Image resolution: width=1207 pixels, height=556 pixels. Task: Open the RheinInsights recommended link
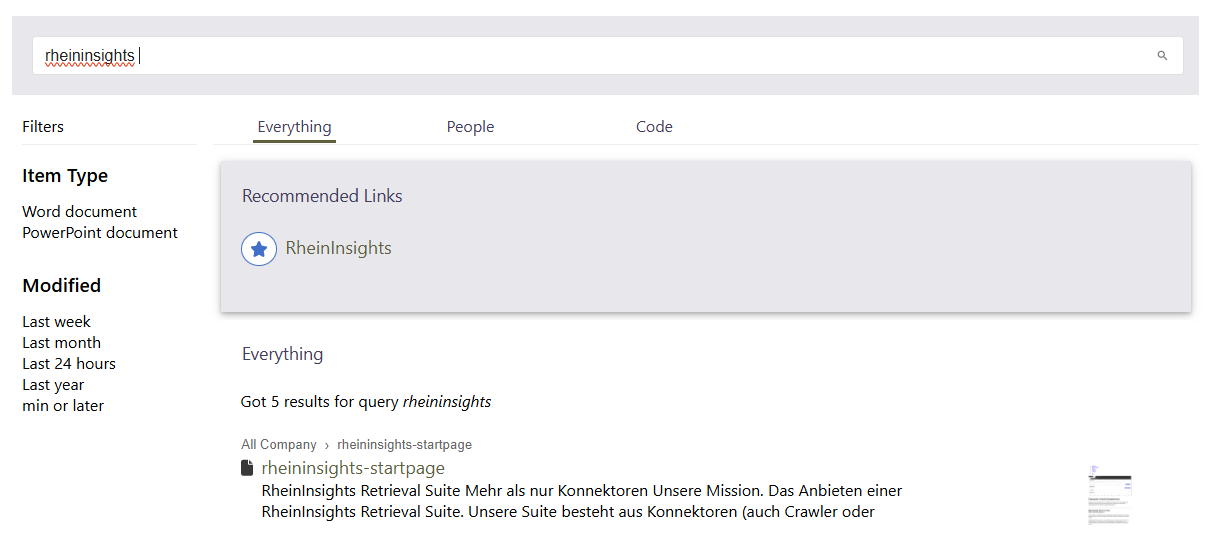tap(338, 248)
